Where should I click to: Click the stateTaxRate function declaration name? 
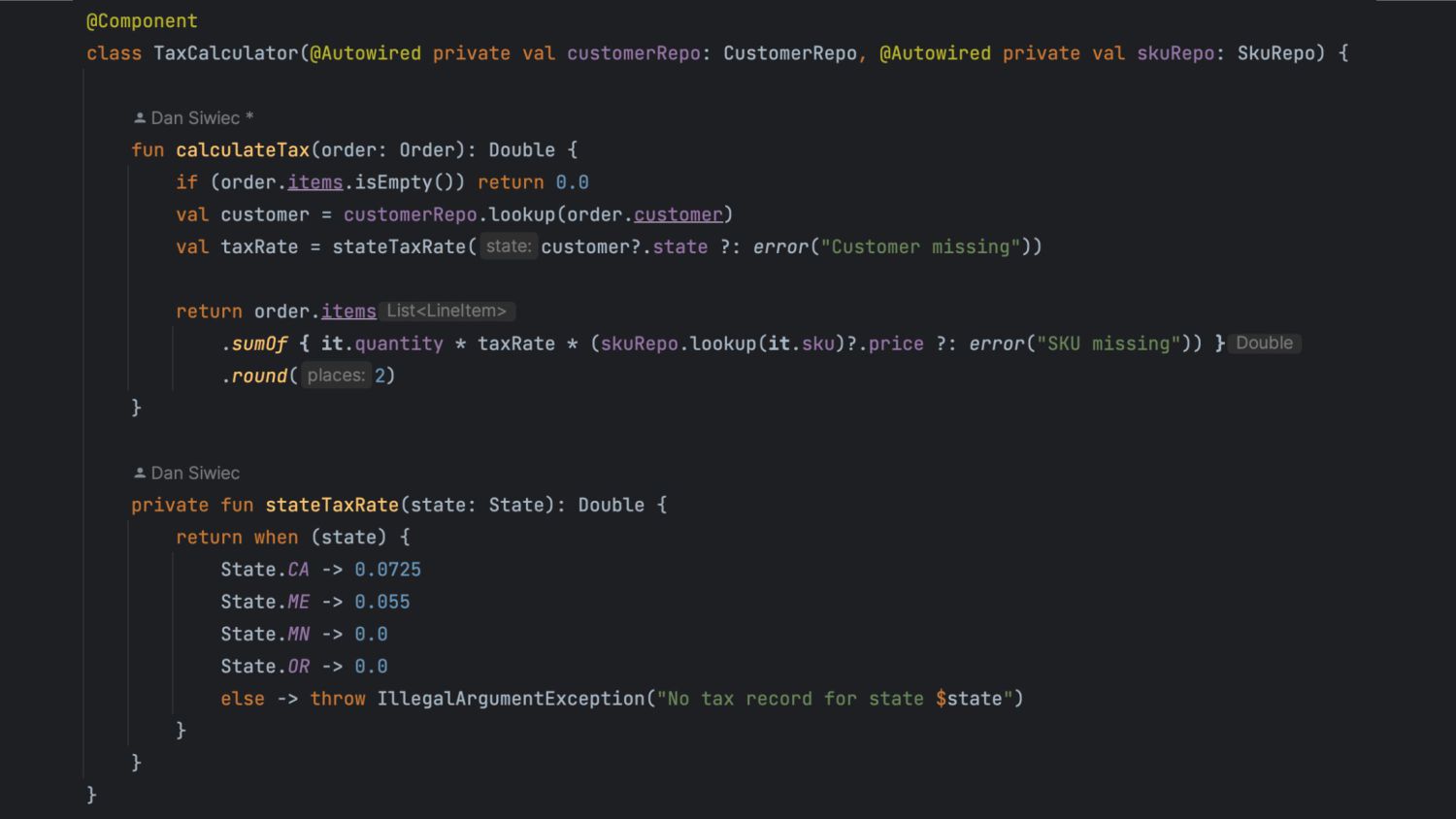332,506
